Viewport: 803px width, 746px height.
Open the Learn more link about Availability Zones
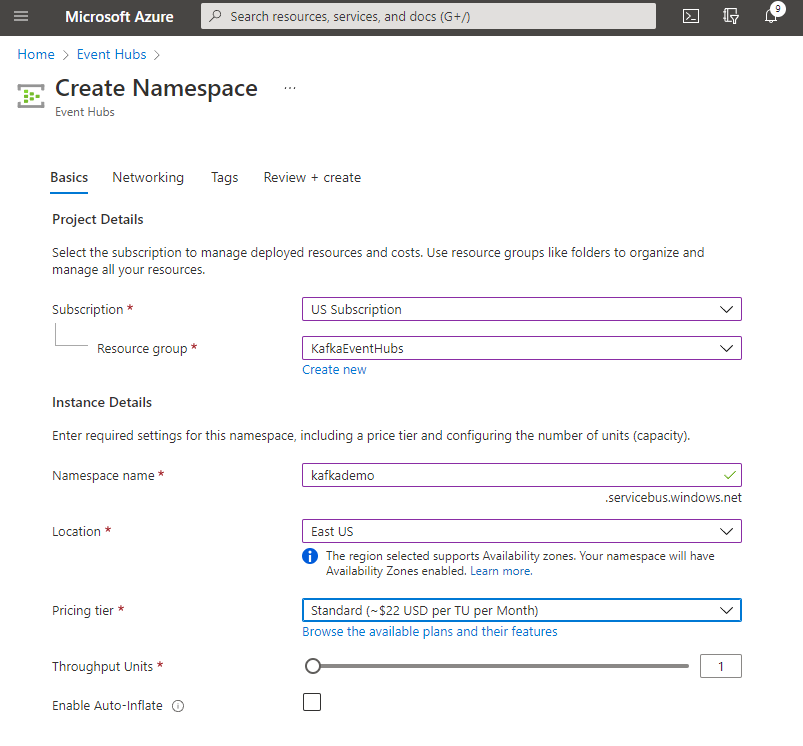pyautogui.click(x=501, y=571)
